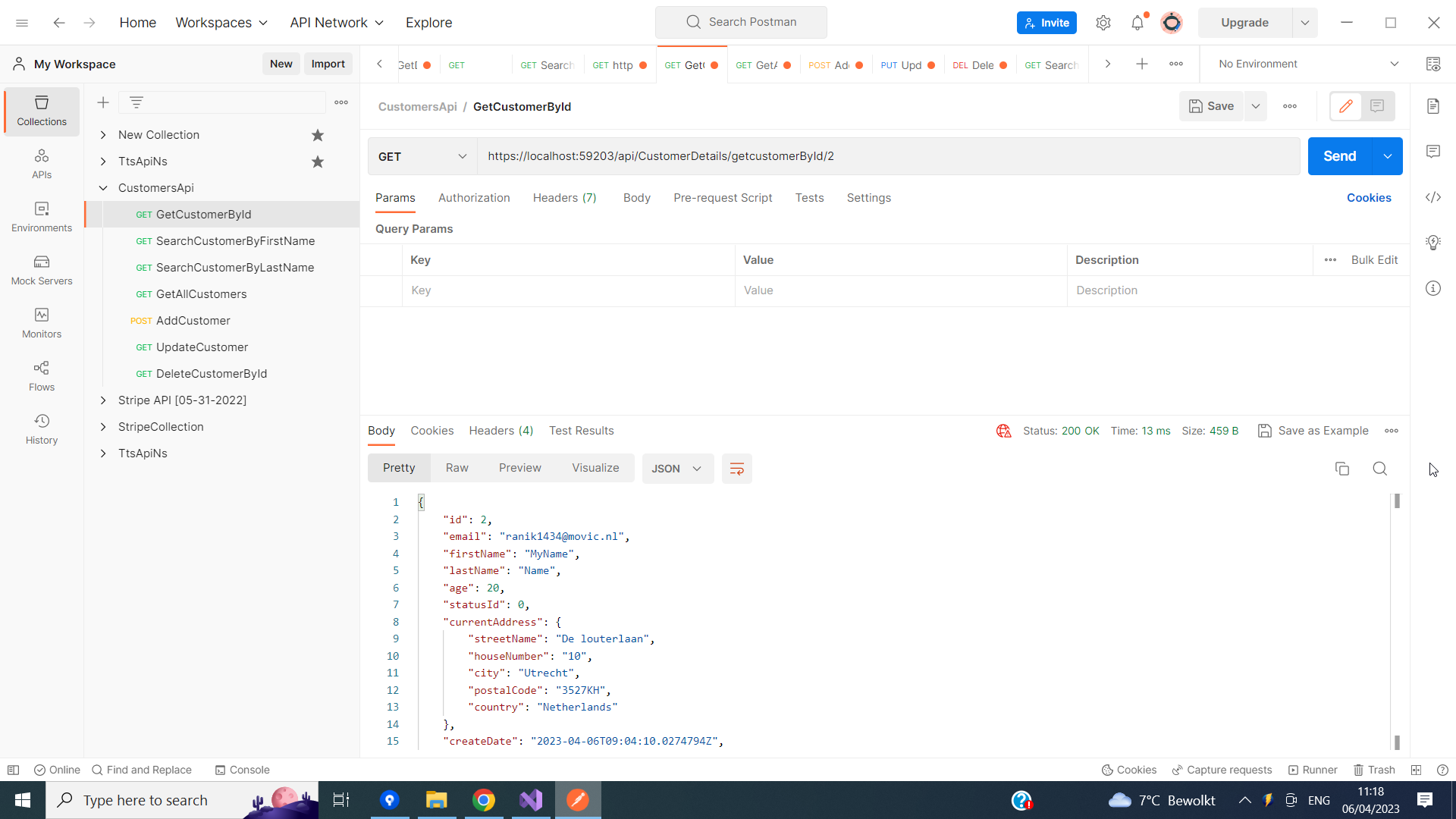Image resolution: width=1456 pixels, height=819 pixels.
Task: Switch to the Authorization tab
Action: tap(474, 198)
